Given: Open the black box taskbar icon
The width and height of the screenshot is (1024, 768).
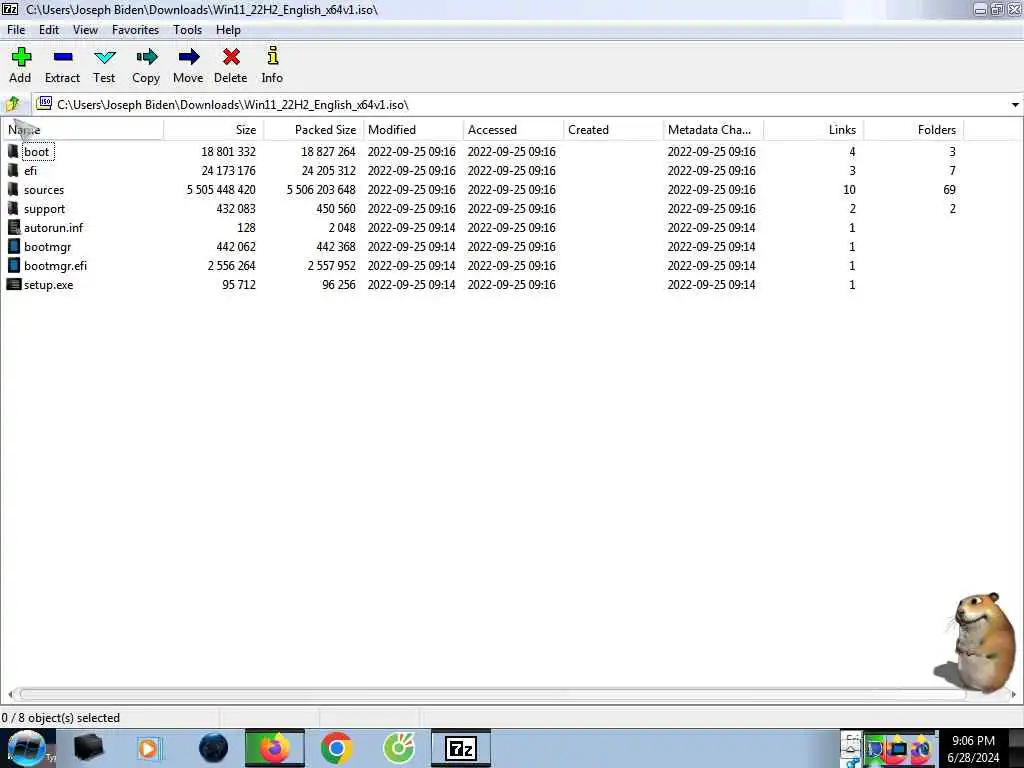Looking at the screenshot, I should tap(89, 748).
